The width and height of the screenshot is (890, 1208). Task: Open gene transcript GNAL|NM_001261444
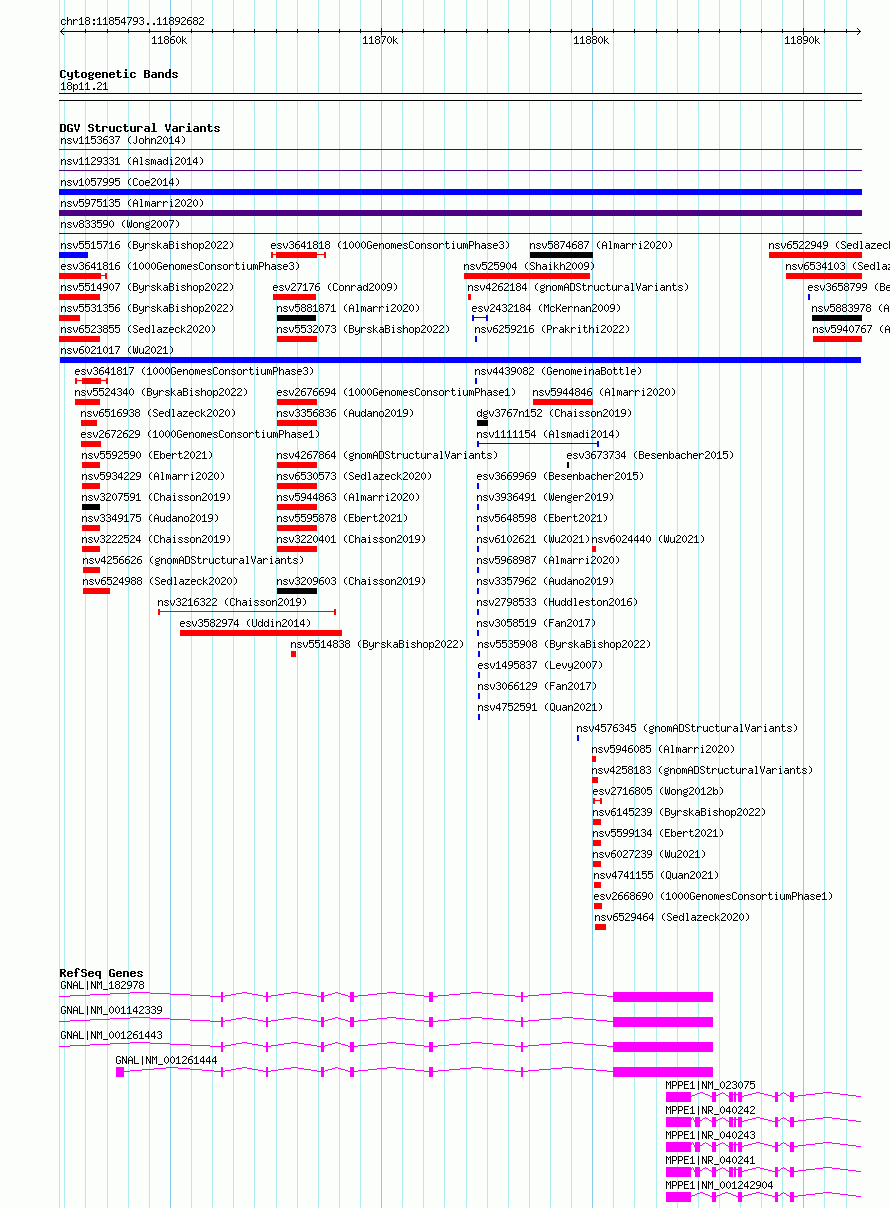click(x=166, y=1061)
